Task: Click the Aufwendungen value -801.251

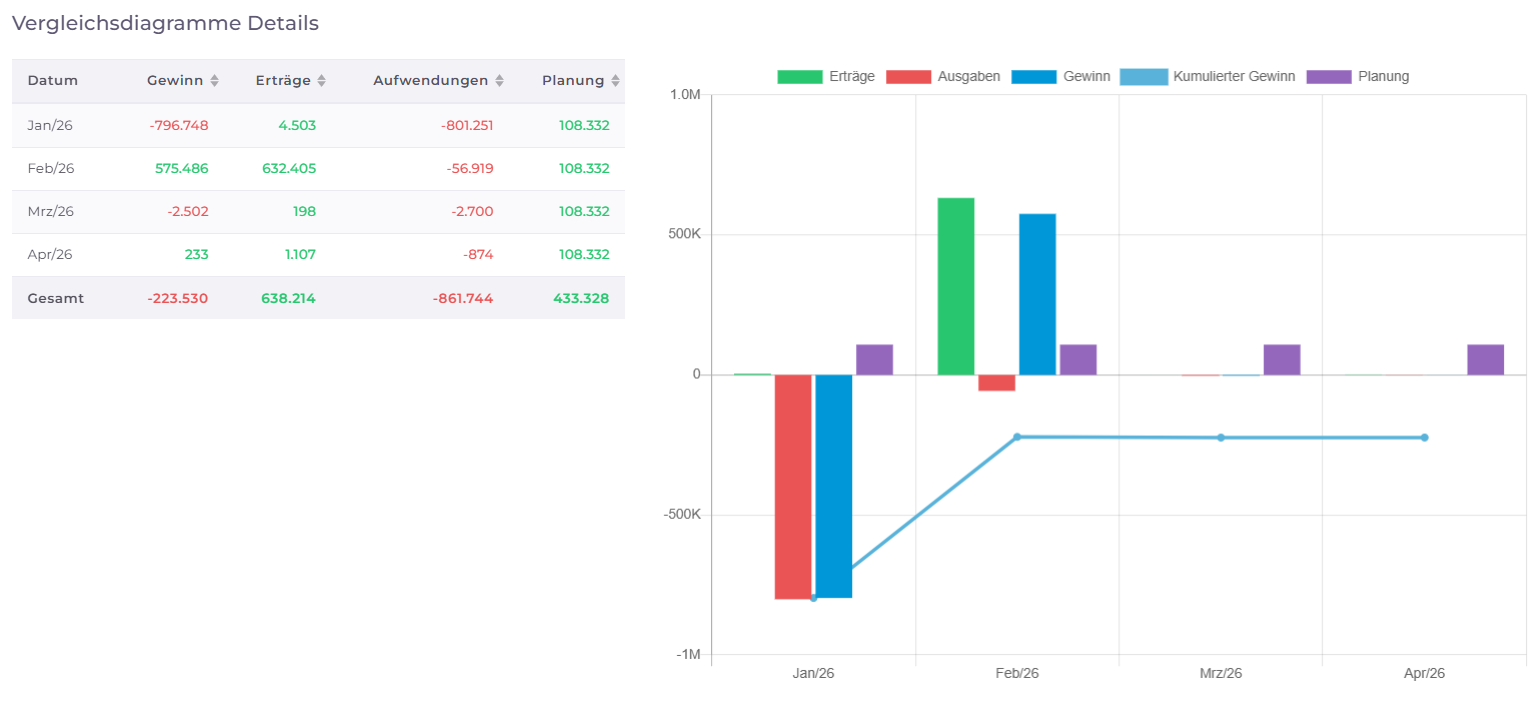Action: [x=467, y=125]
